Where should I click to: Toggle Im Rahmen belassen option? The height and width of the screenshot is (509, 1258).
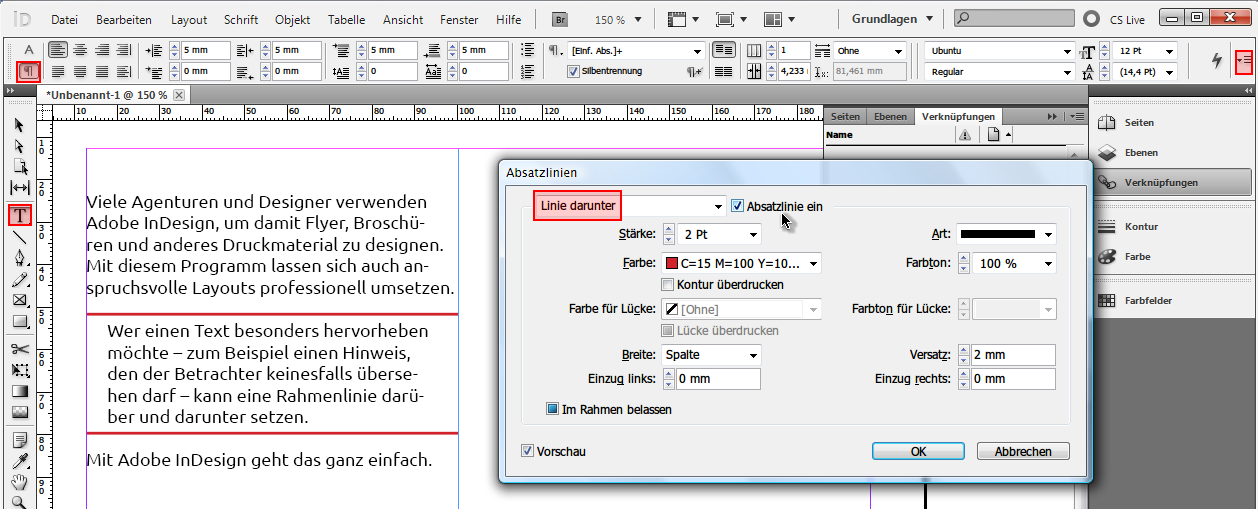(x=552, y=409)
